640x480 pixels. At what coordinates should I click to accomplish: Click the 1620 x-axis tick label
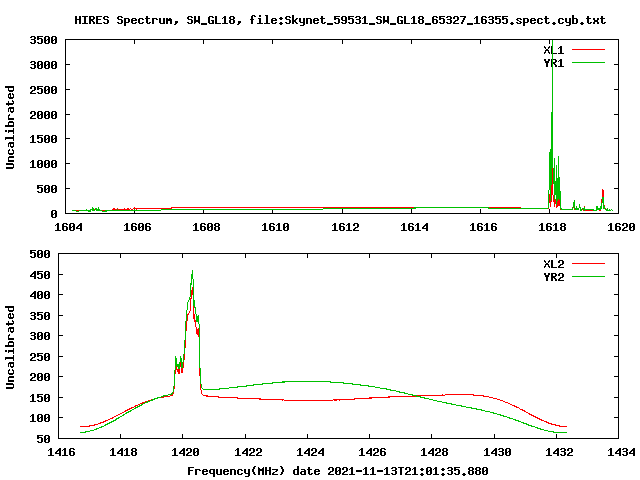coord(621,227)
